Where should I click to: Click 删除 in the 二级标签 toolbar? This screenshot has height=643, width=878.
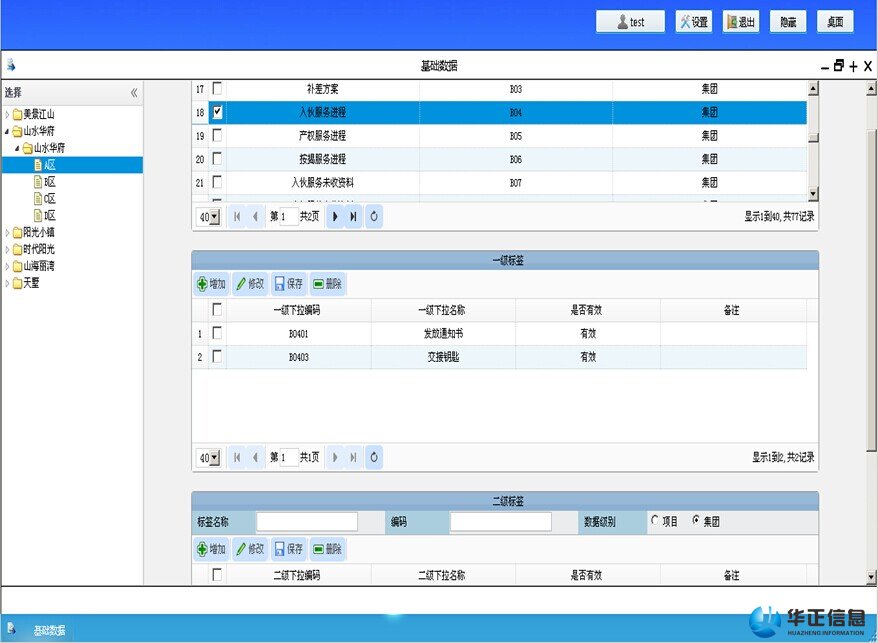coord(327,549)
